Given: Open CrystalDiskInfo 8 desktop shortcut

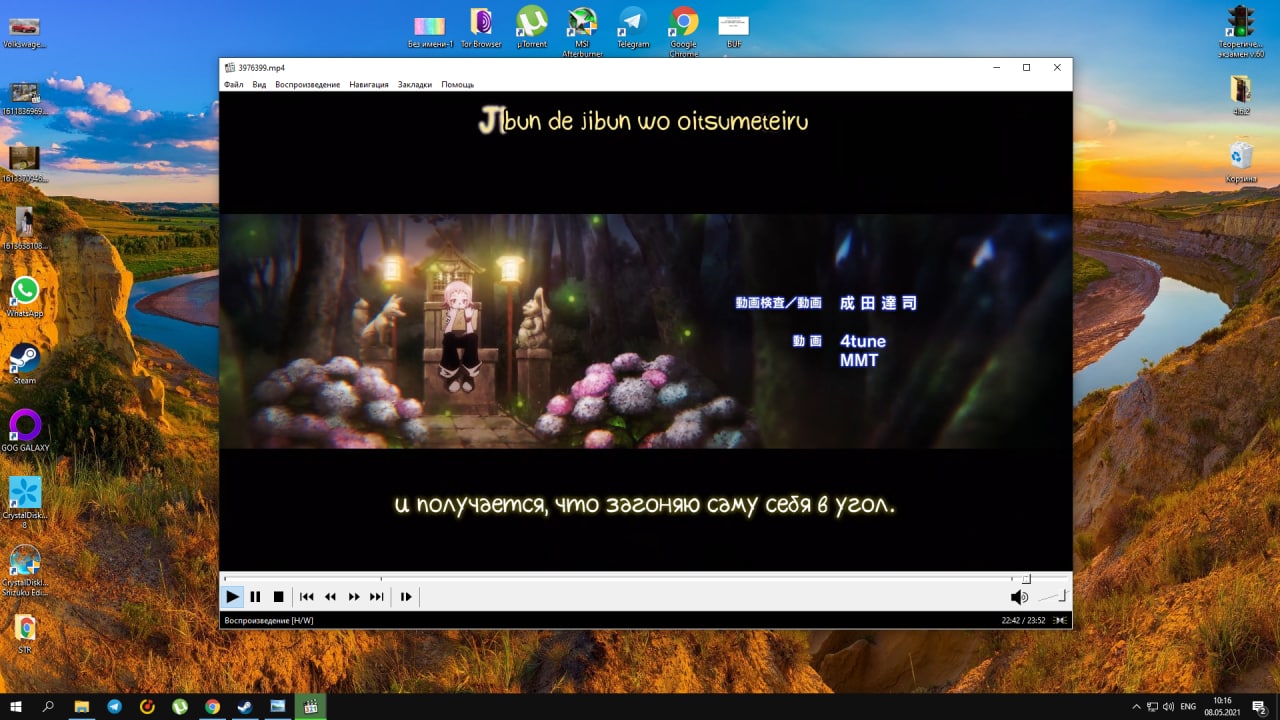Looking at the screenshot, I should click(x=25, y=502).
